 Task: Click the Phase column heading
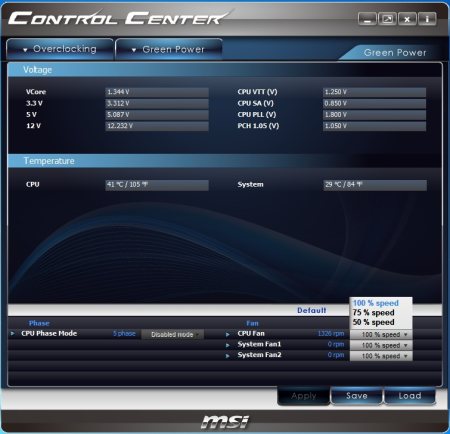coord(39,323)
